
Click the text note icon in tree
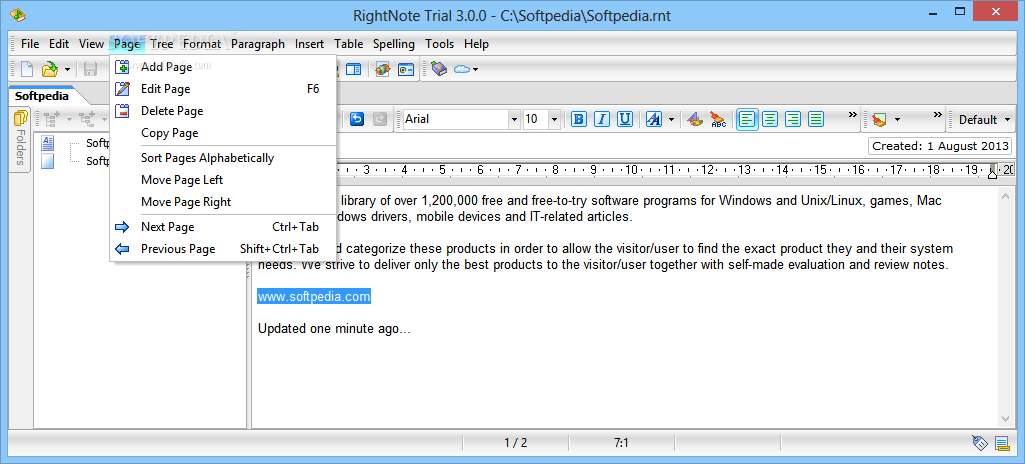[x=48, y=142]
